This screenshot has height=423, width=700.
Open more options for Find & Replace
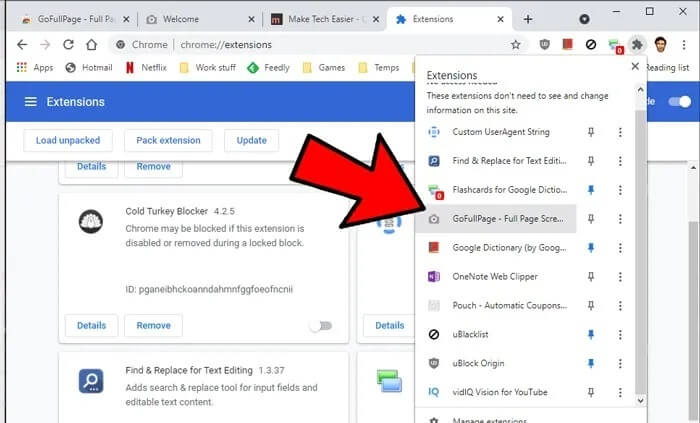[x=620, y=161]
